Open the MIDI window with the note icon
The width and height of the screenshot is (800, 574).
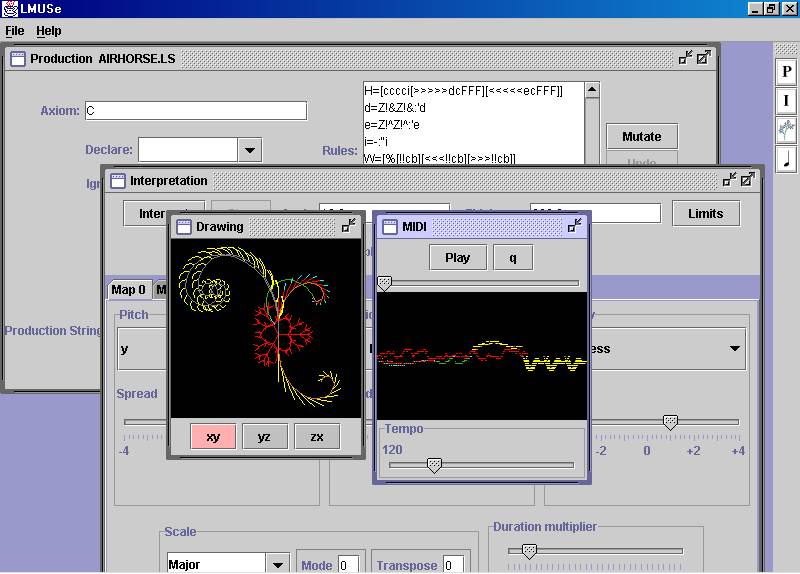click(786, 158)
